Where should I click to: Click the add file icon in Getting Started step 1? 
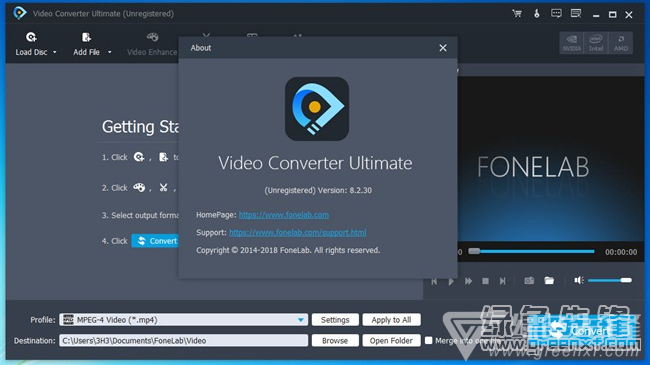[163, 157]
